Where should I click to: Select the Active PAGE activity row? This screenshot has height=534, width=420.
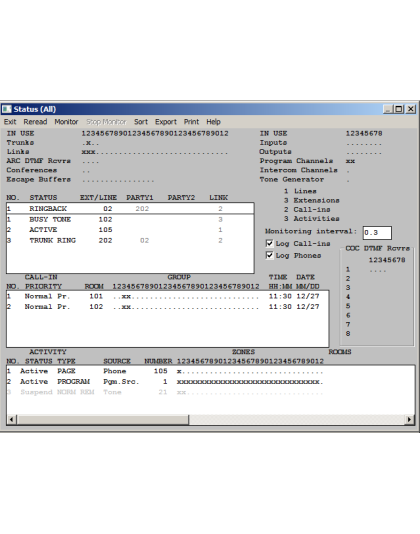point(210,371)
